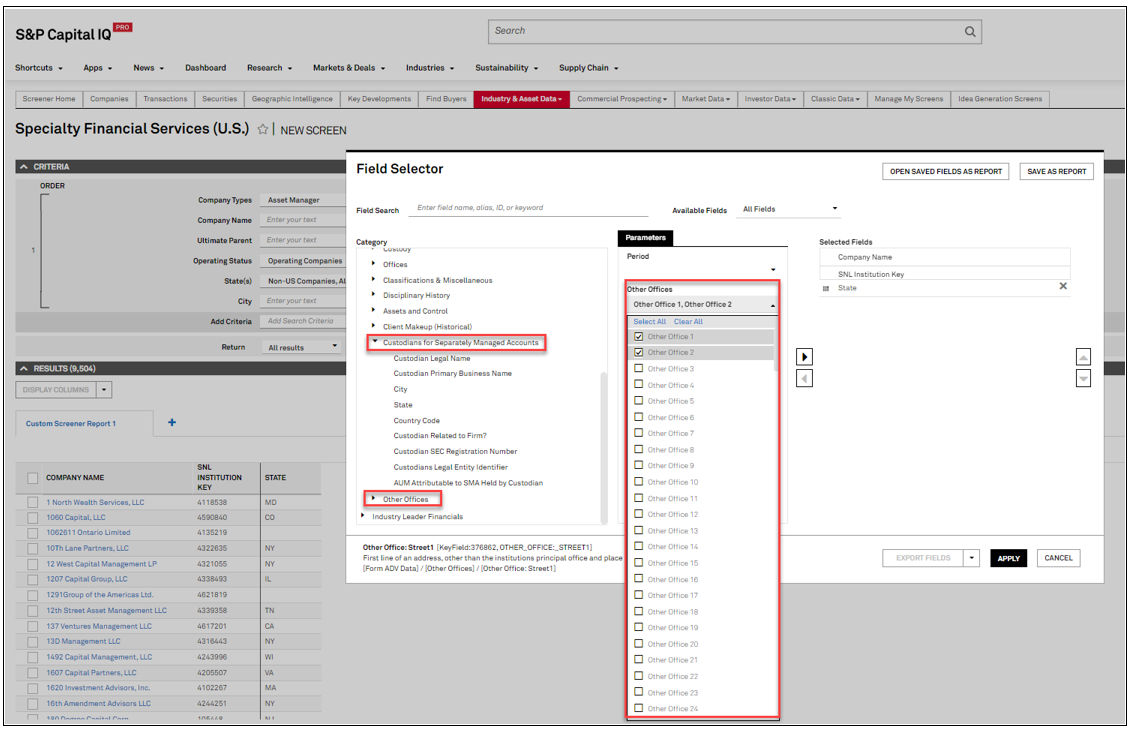The height and width of the screenshot is (737, 1134).
Task: Click the Select All link
Action: coord(649,322)
